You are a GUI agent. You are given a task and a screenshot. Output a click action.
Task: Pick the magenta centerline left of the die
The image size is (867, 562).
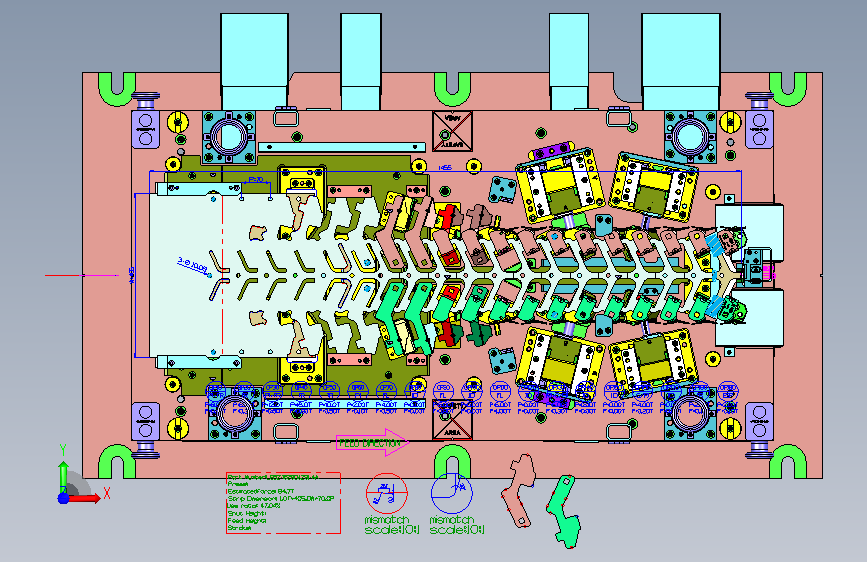[x=82, y=275]
